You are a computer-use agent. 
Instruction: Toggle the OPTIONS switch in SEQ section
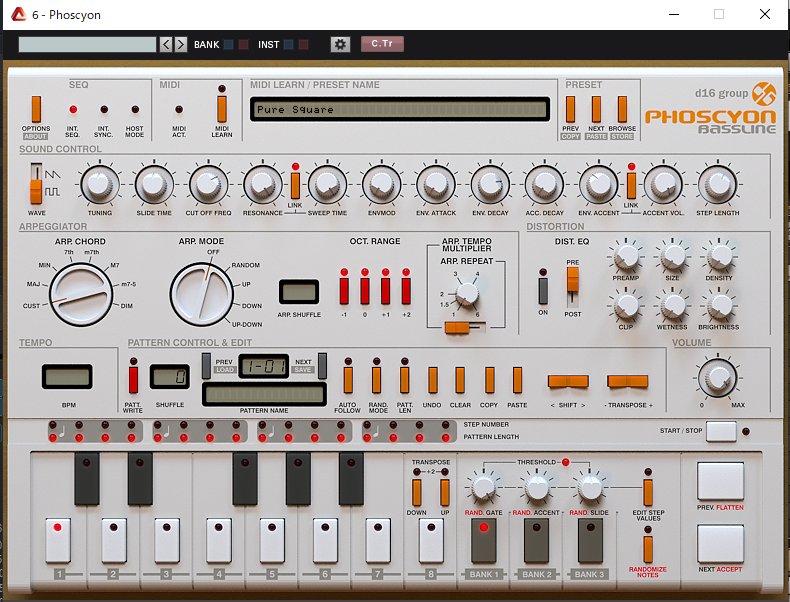pos(36,109)
